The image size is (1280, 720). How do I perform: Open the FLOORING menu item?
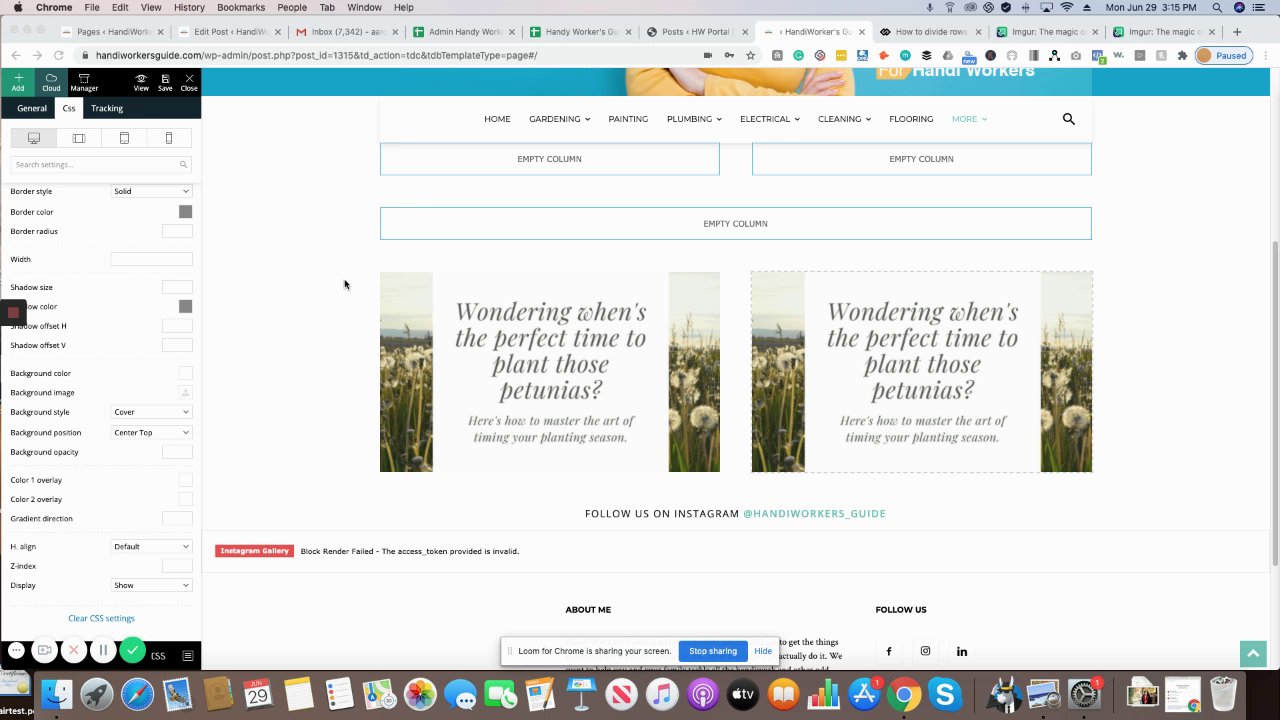point(911,119)
